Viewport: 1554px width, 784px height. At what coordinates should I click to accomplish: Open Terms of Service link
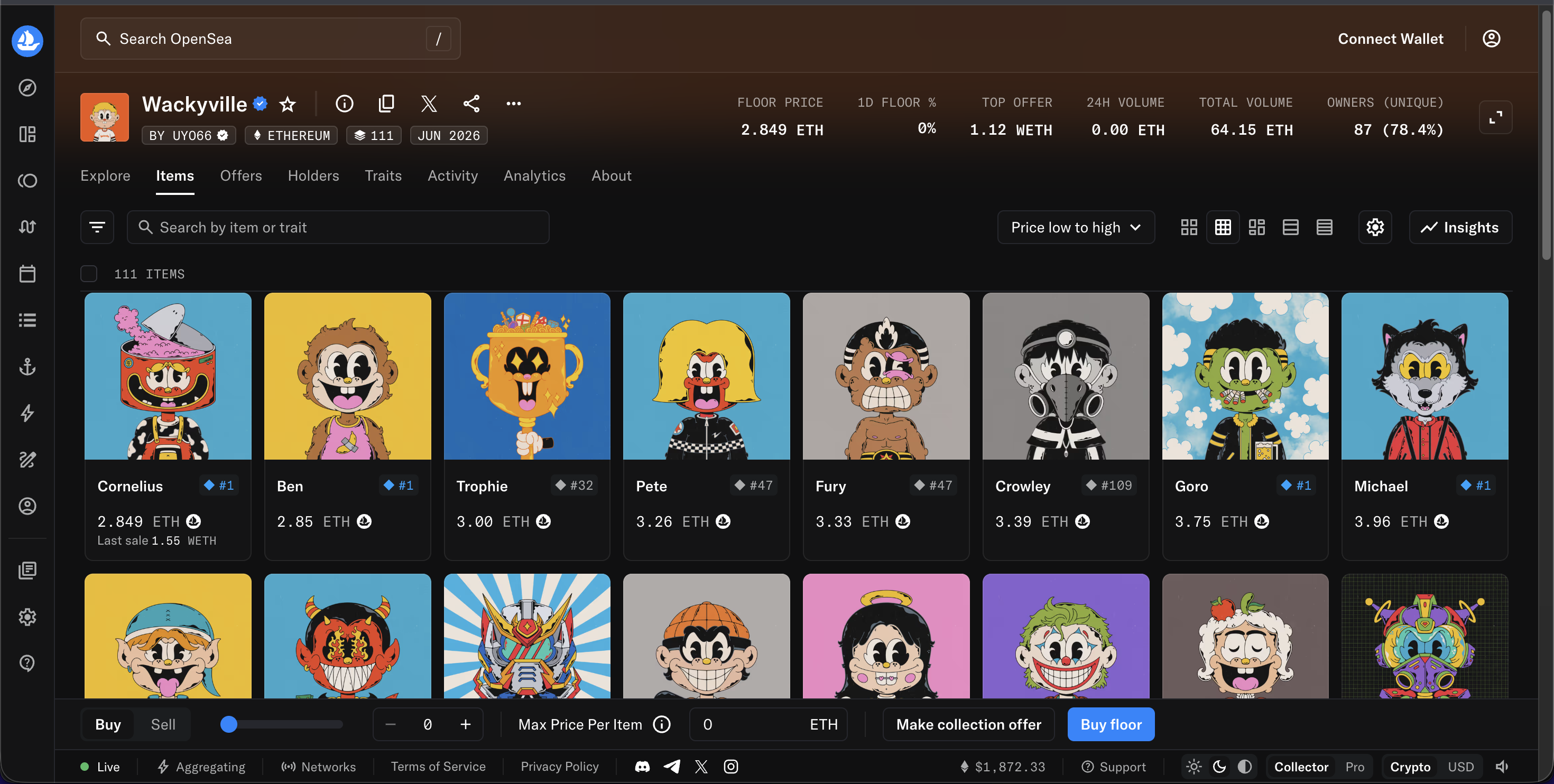tap(438, 767)
